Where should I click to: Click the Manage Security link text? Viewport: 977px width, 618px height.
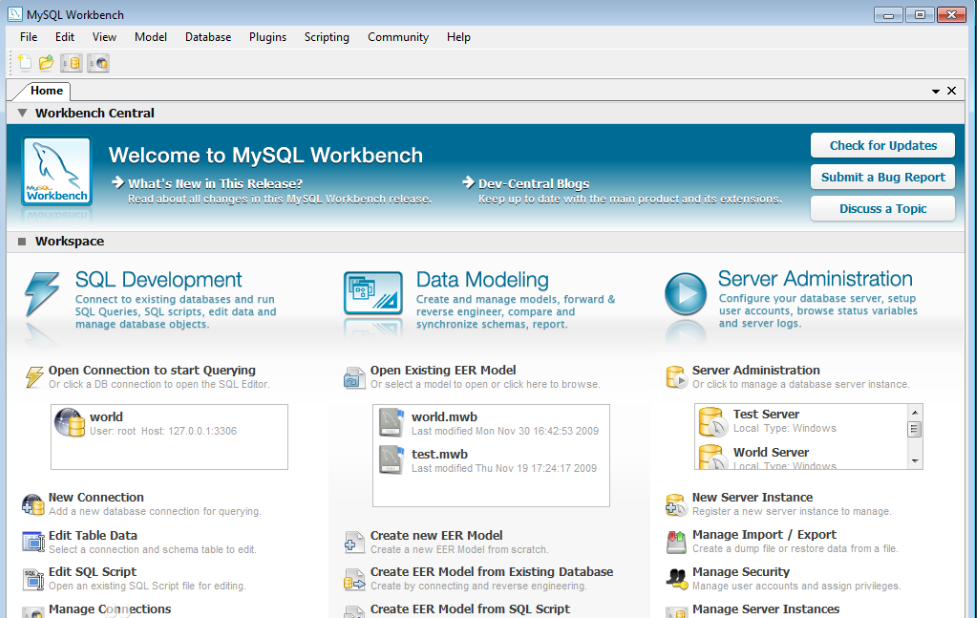pos(741,572)
